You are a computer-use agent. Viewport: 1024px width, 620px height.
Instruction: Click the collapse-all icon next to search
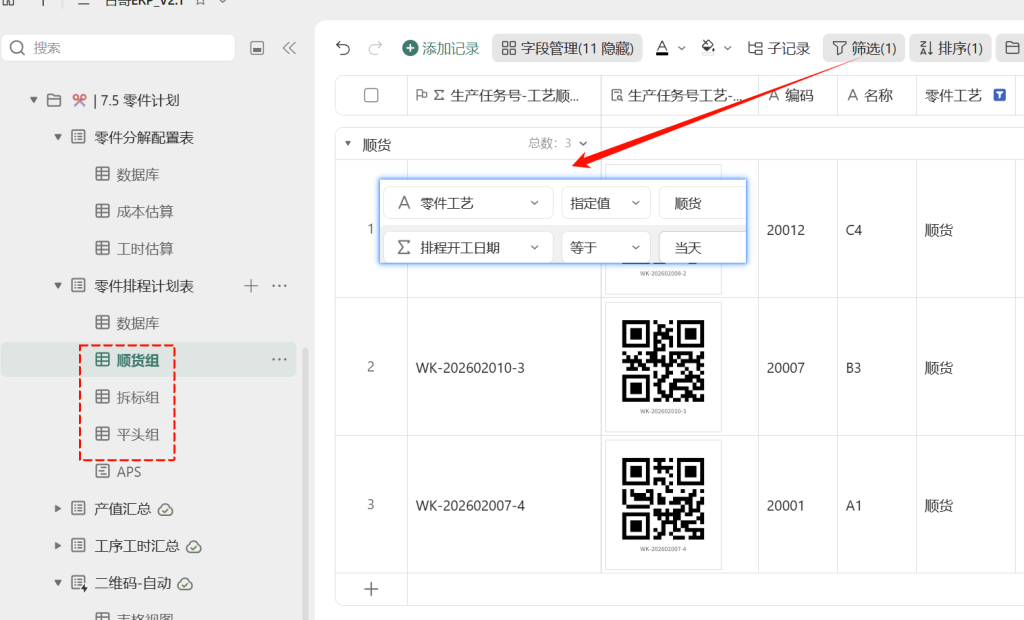(257, 48)
